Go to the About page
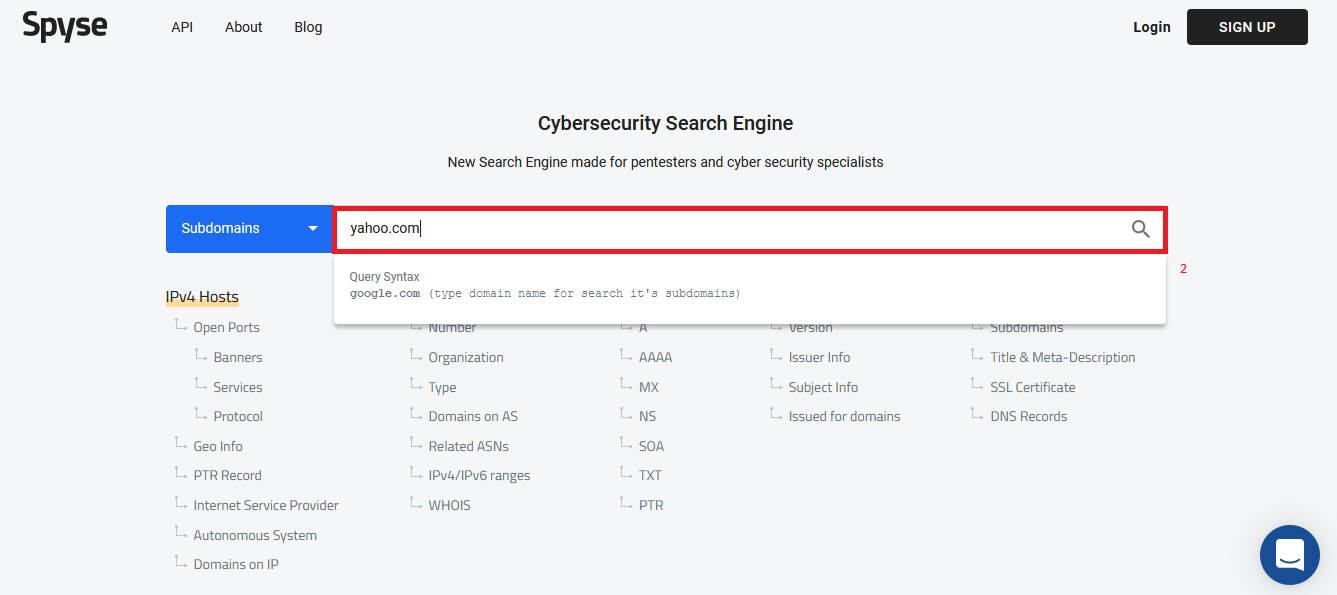 pyautogui.click(x=244, y=27)
